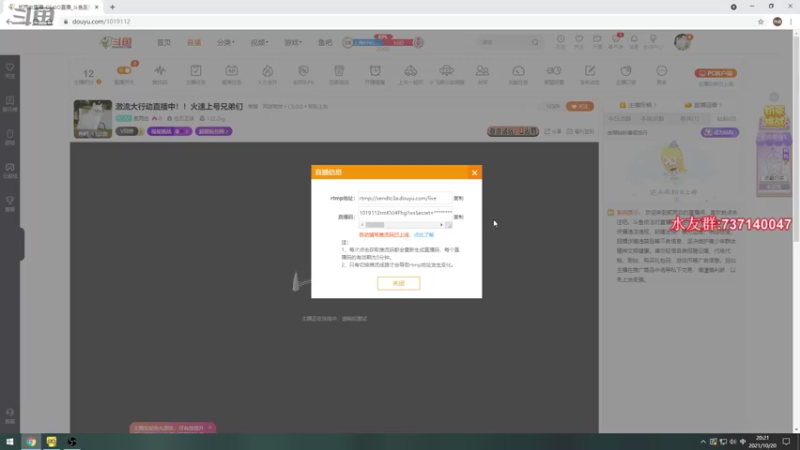The height and width of the screenshot is (450, 800).
Task: Click the Chrome taskbar icon
Action: coord(31,441)
